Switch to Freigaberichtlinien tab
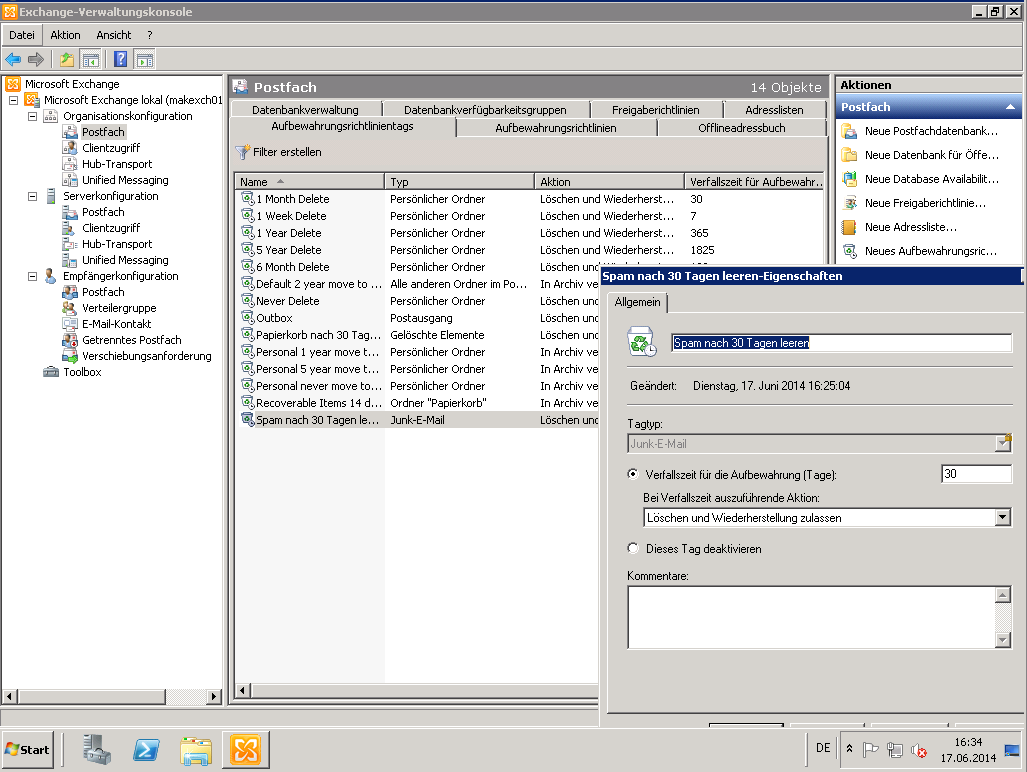Screen dimensions: 1027x772 click(x=656, y=109)
